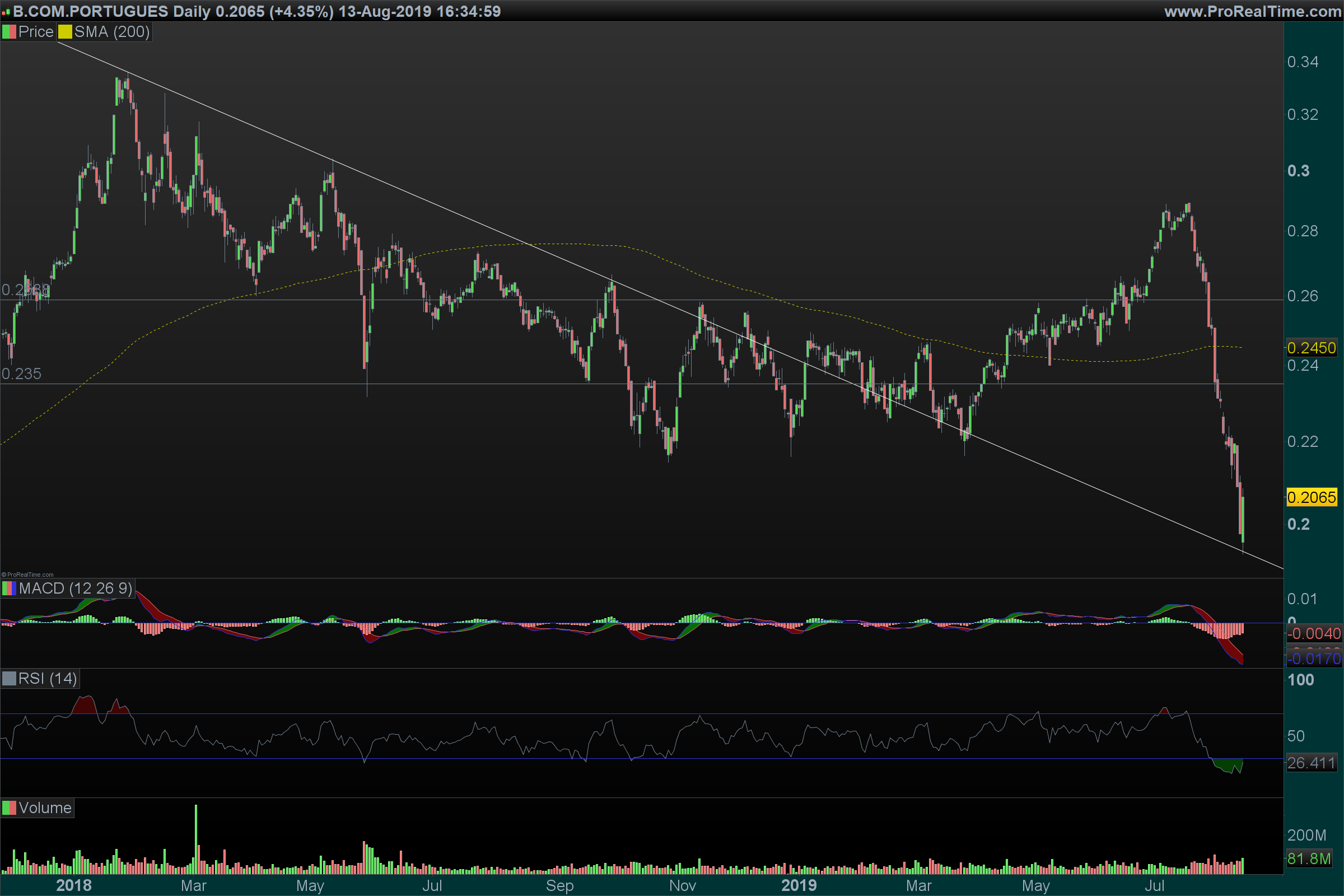Viewport: 1344px width, 896px height.
Task: Click the 0.2450 SMA value tag
Action: (1312, 348)
